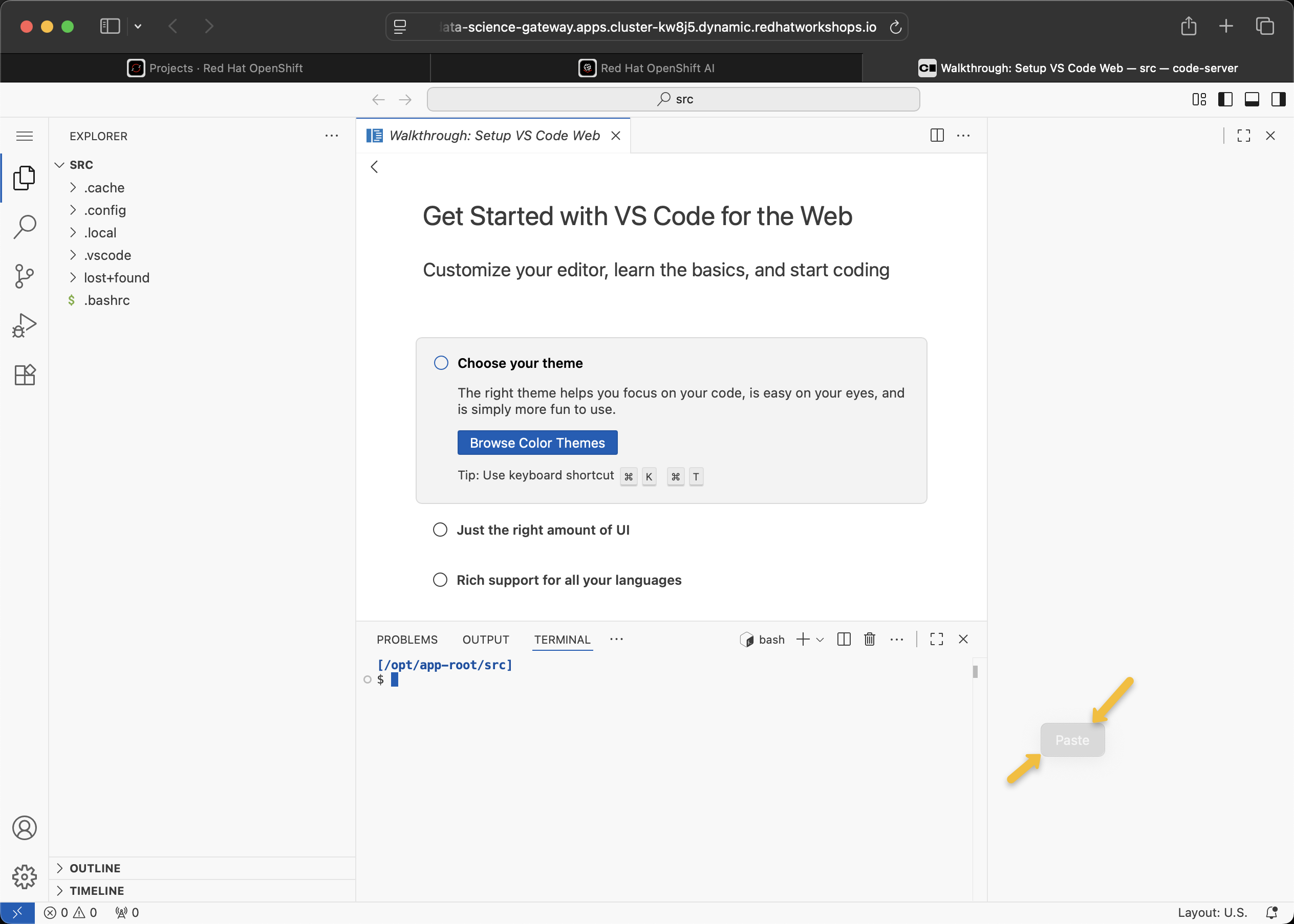
Task: Open the Source Control view
Action: pos(25,276)
